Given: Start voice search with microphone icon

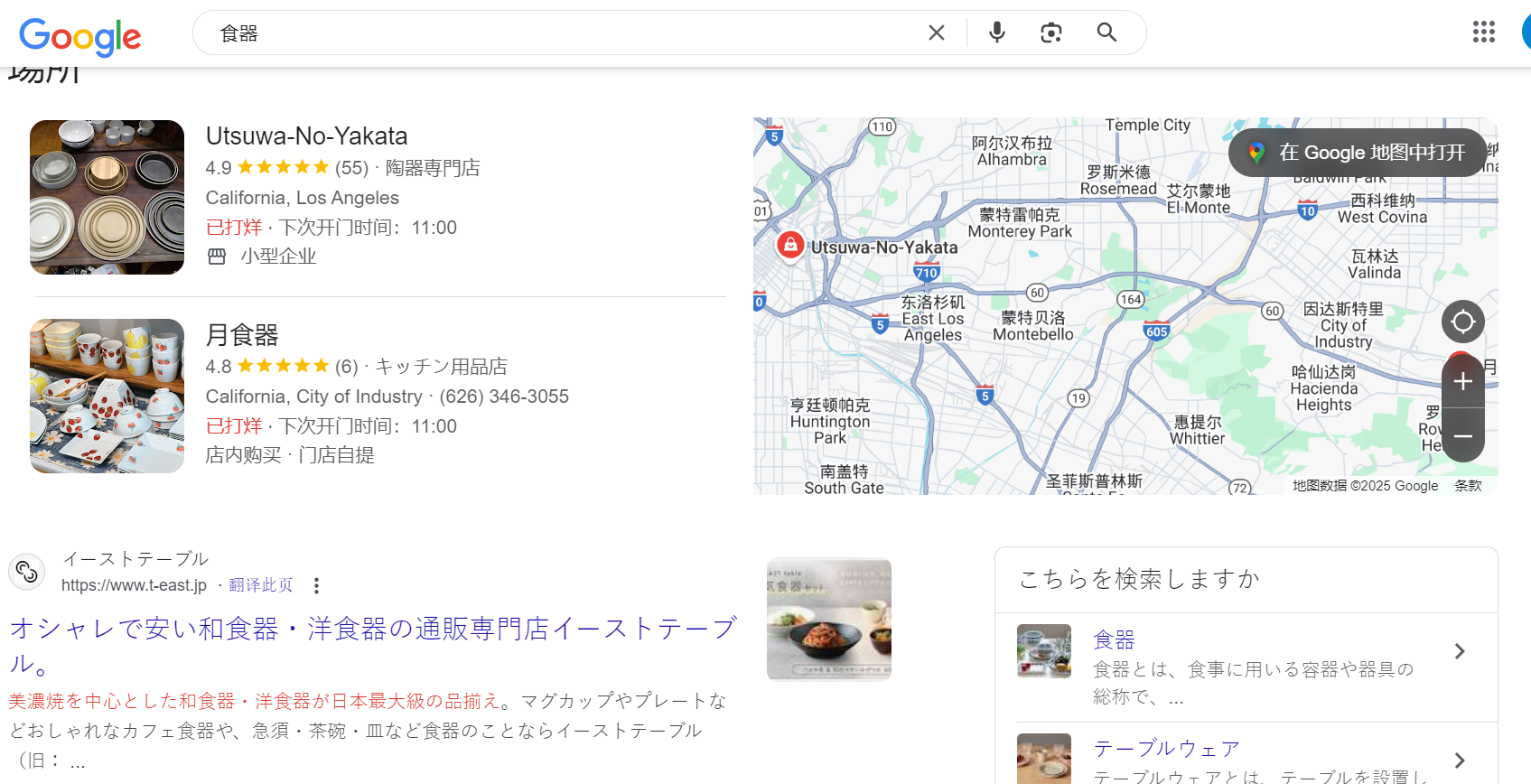Looking at the screenshot, I should tap(997, 33).
